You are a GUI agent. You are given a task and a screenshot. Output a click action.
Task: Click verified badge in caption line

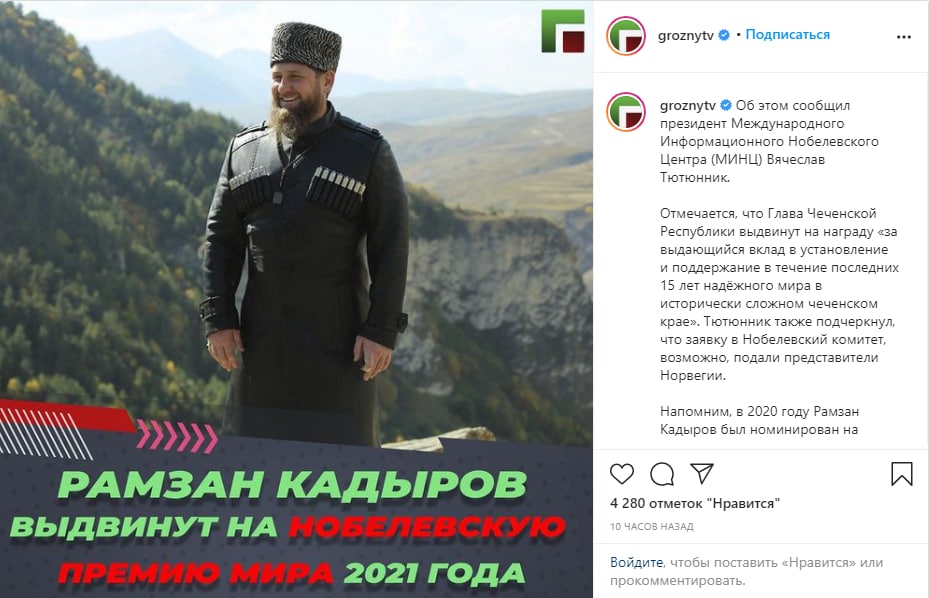pyautogui.click(x=726, y=105)
